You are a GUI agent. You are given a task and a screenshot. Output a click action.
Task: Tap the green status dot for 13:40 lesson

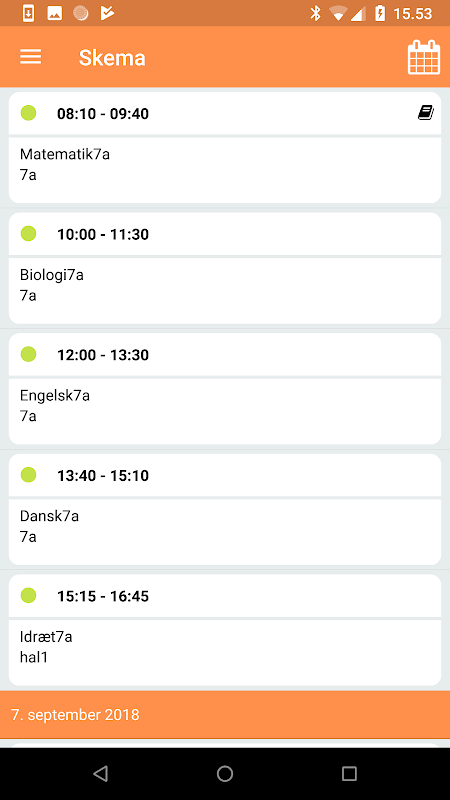[x=29, y=475]
